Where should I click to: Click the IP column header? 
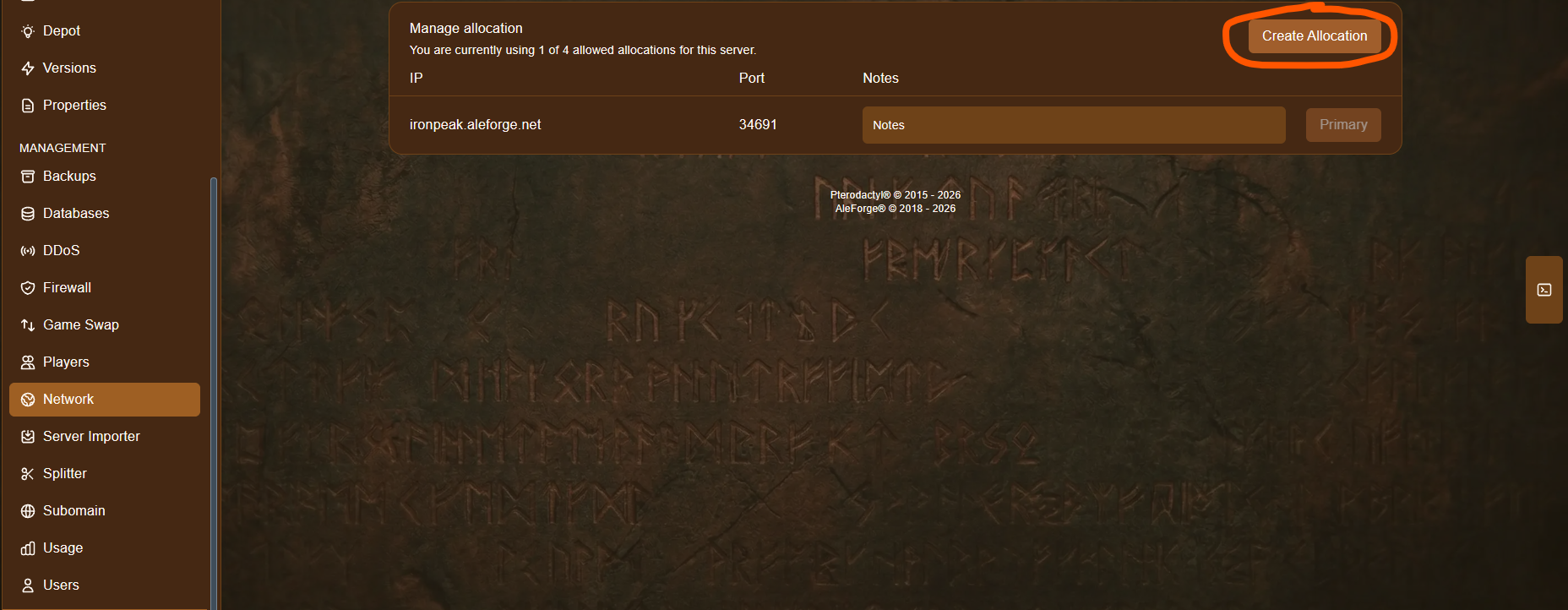click(x=416, y=78)
